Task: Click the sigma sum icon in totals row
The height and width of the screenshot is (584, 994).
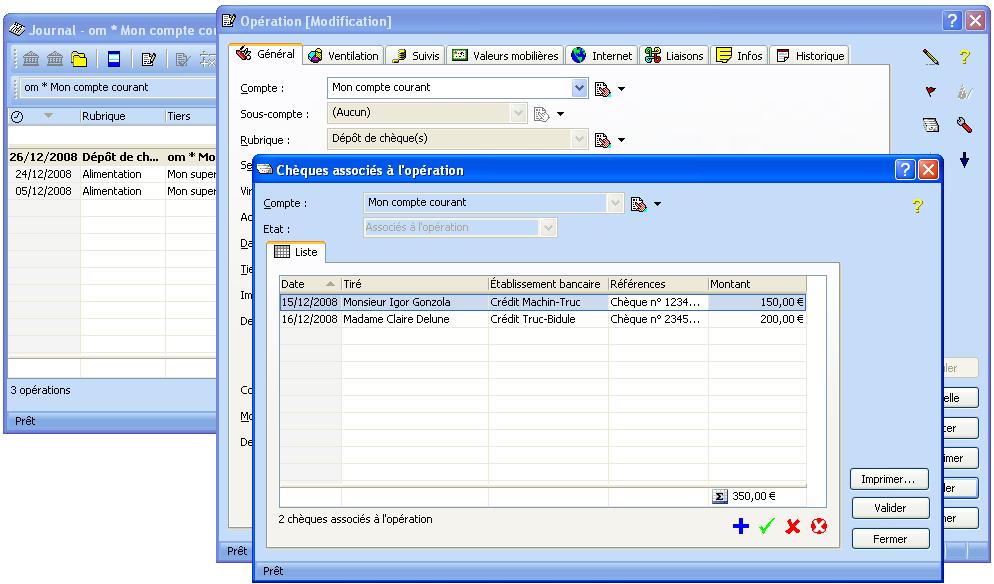Action: pos(719,495)
